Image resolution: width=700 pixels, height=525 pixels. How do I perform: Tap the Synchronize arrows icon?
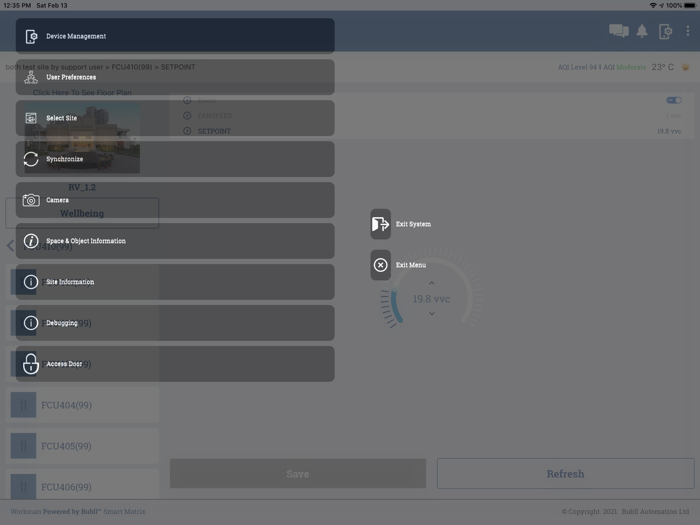point(31,159)
